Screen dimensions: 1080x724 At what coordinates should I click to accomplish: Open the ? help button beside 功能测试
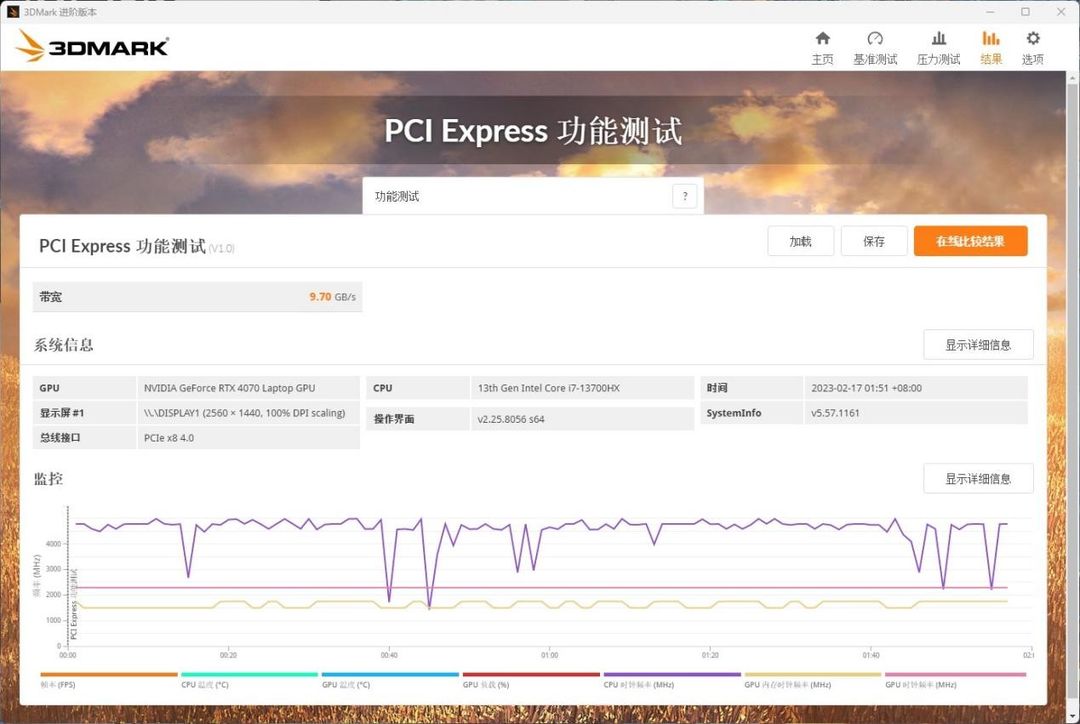coord(685,196)
